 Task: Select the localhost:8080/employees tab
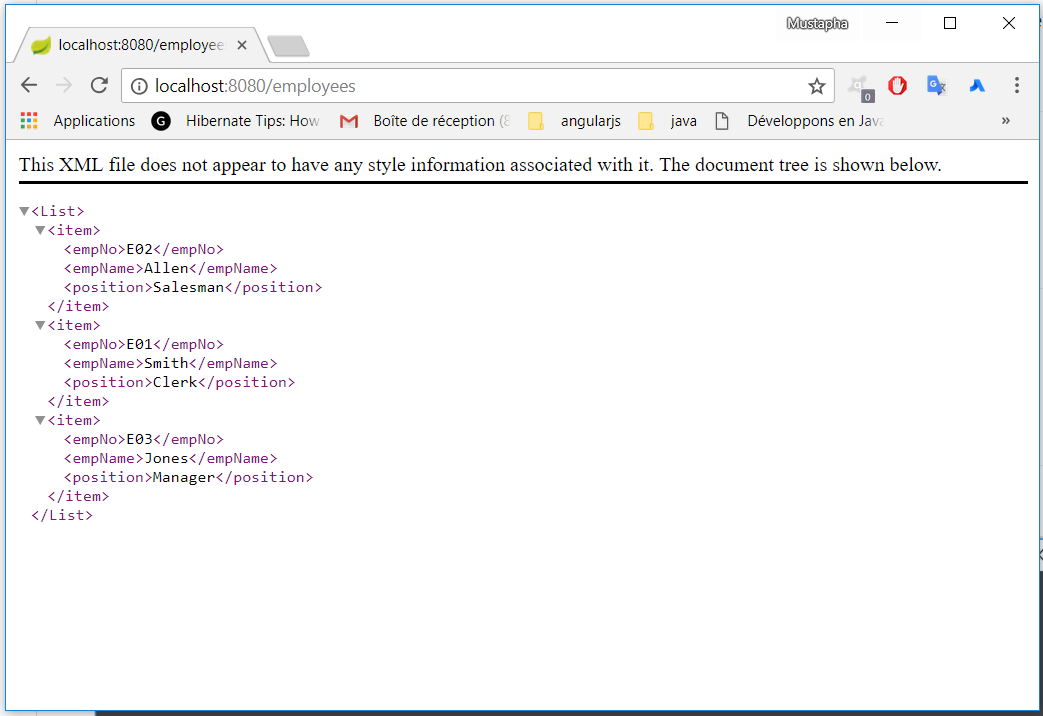click(140, 45)
